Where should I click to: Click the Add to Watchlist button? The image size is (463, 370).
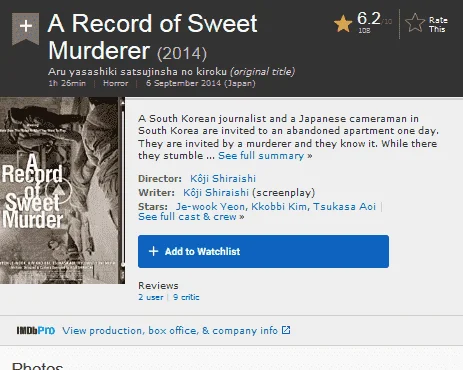click(x=263, y=251)
